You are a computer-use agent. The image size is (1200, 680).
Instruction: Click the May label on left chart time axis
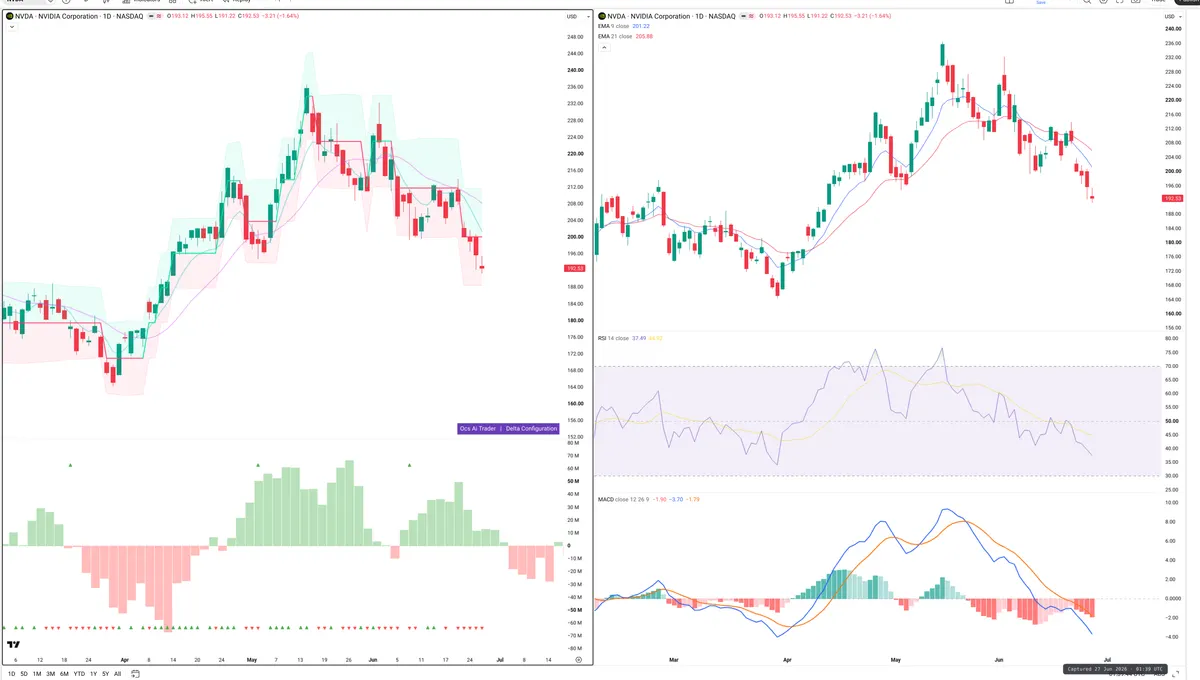tap(251, 660)
